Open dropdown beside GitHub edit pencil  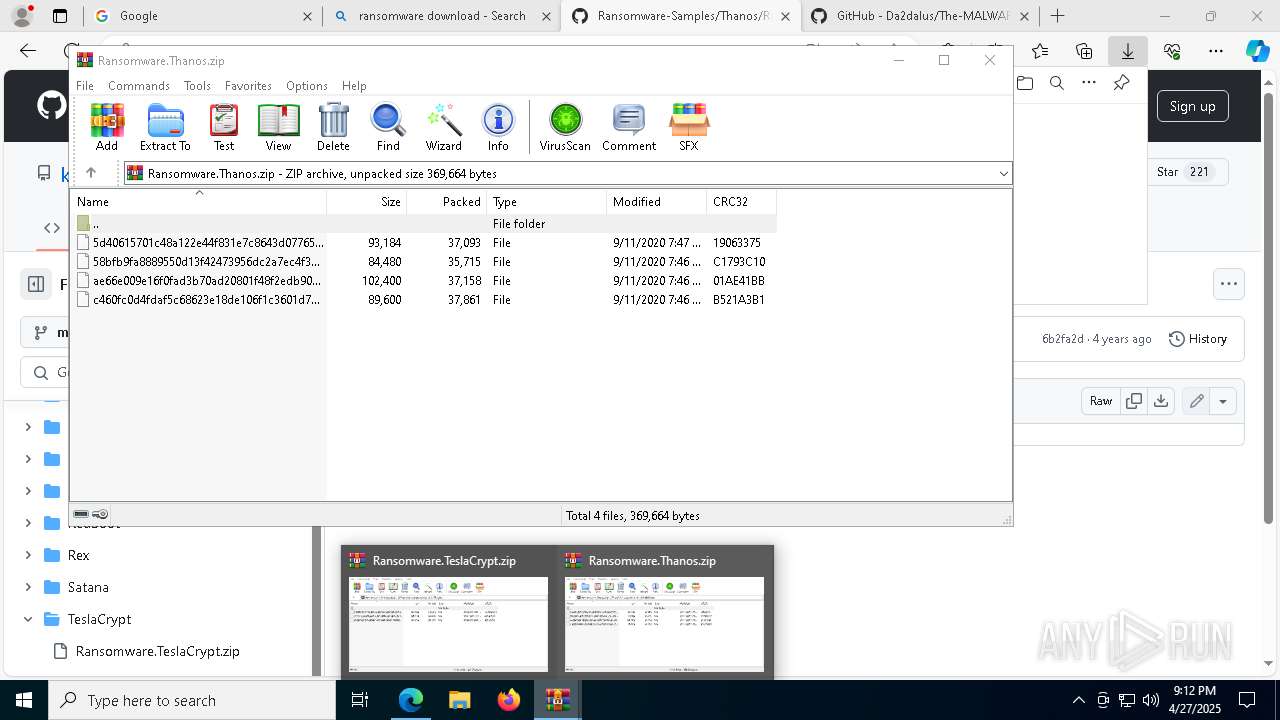(x=1223, y=401)
